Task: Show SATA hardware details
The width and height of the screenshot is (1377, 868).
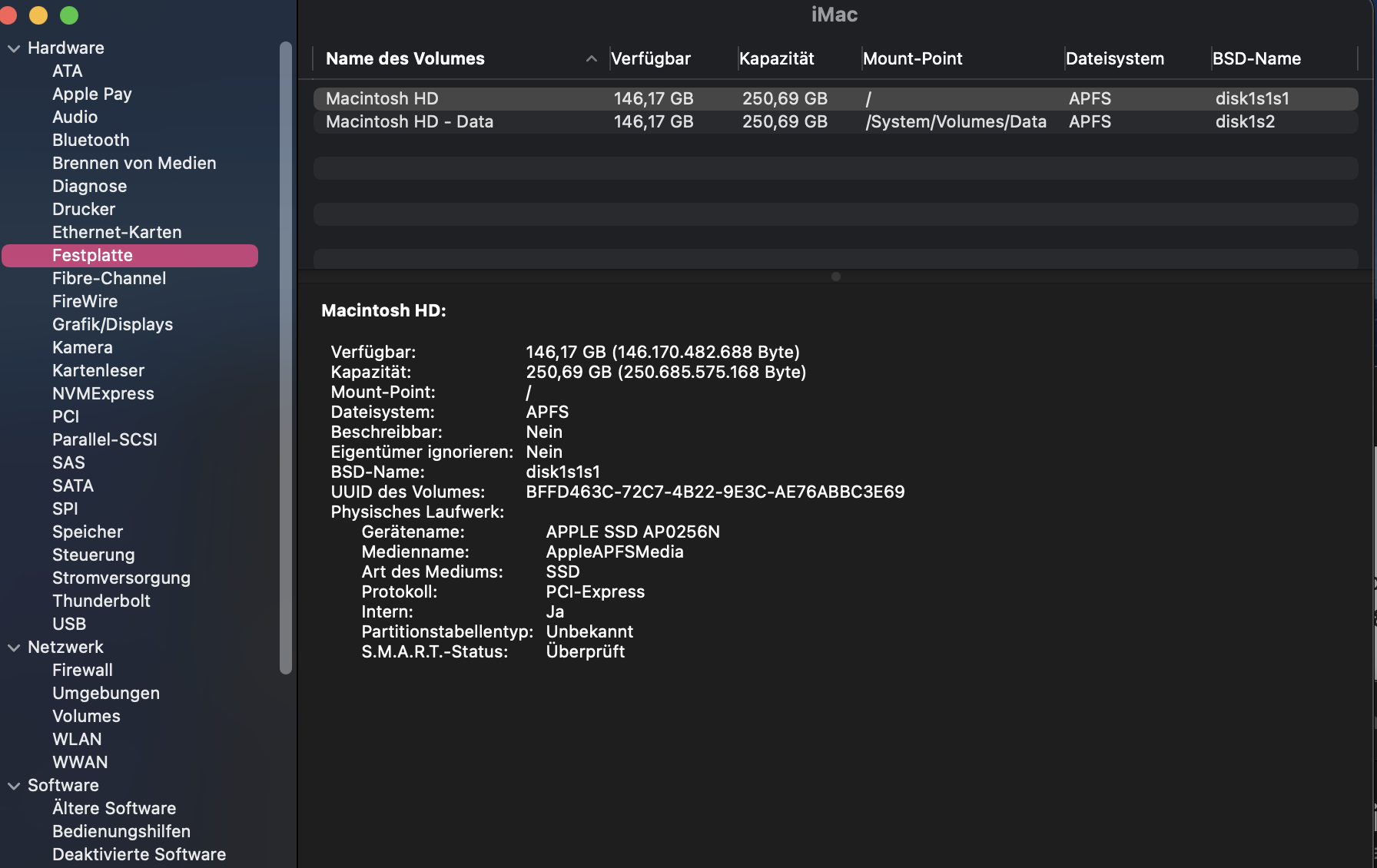Action: click(x=73, y=485)
